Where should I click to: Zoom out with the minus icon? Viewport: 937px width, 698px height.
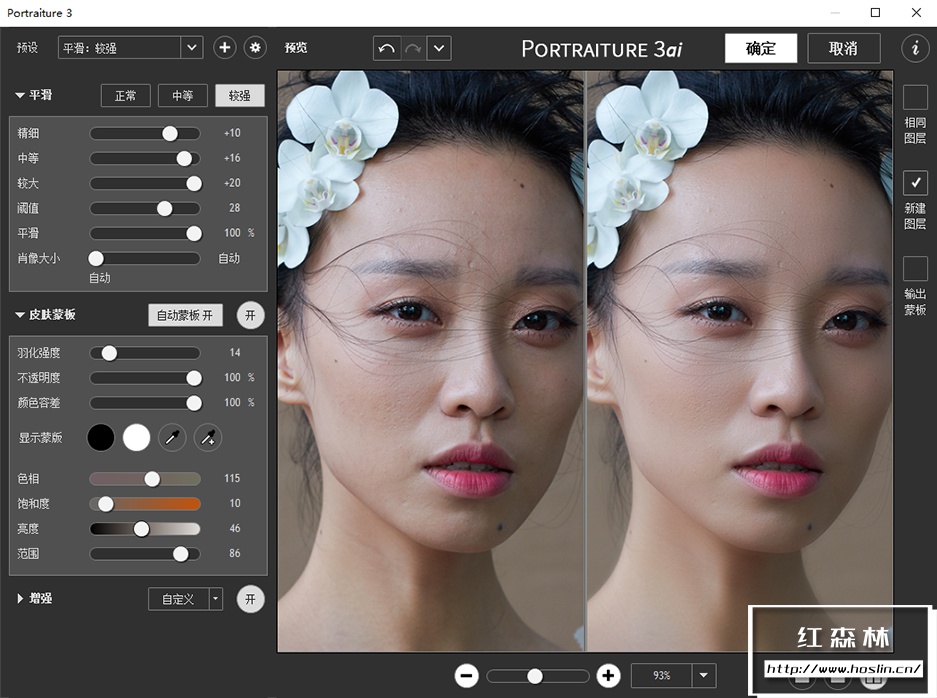(466, 676)
